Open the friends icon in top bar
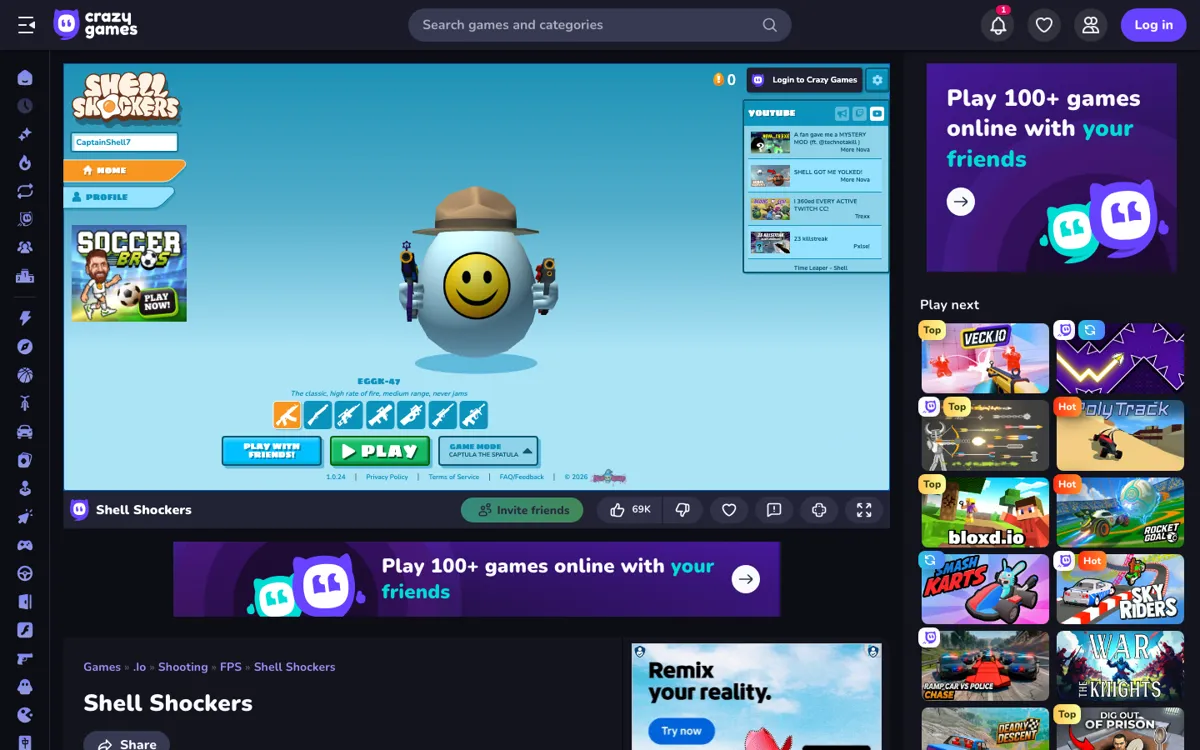Image resolution: width=1200 pixels, height=750 pixels. (1090, 25)
